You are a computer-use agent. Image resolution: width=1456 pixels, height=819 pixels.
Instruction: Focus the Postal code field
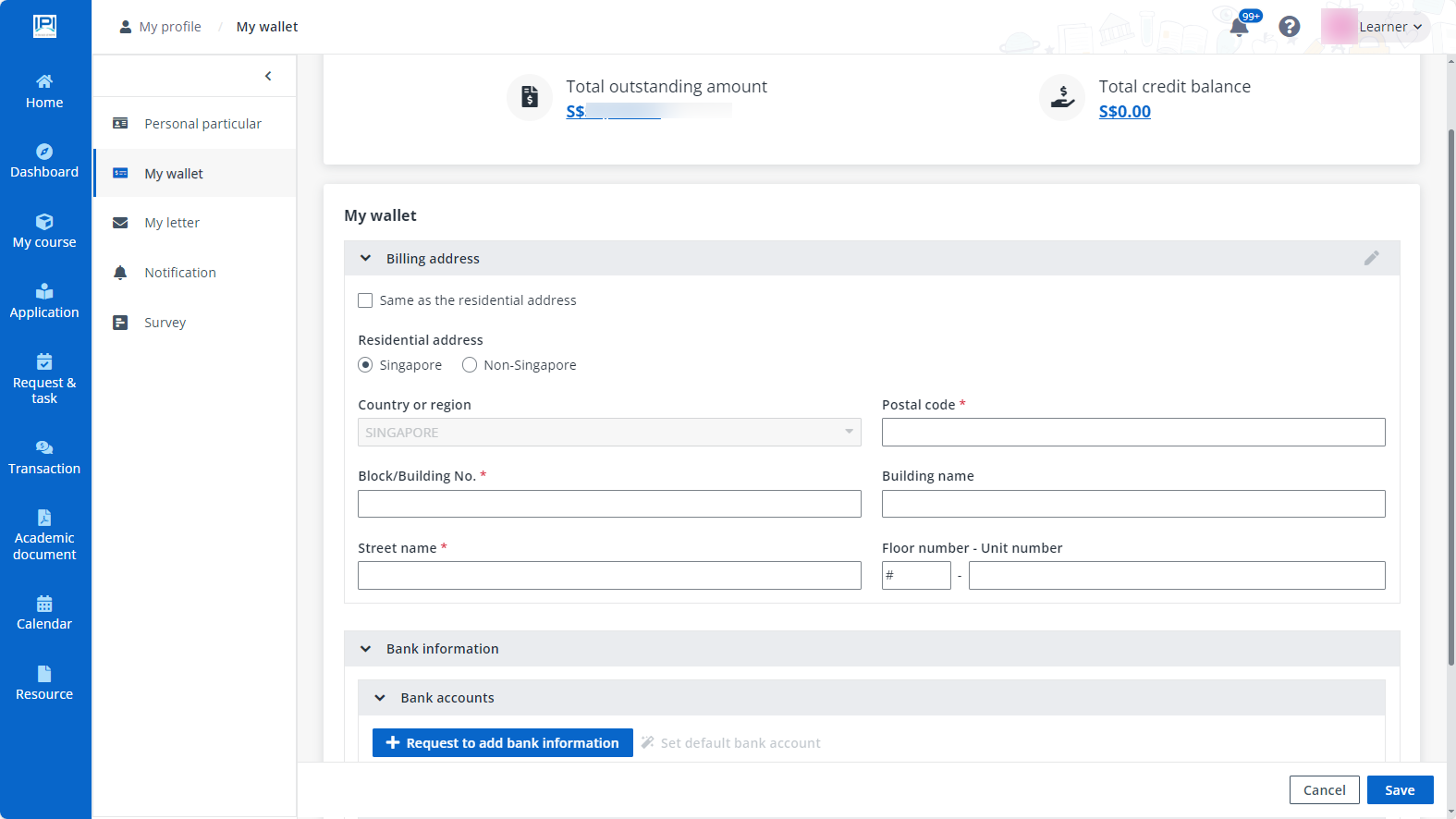click(x=1133, y=433)
